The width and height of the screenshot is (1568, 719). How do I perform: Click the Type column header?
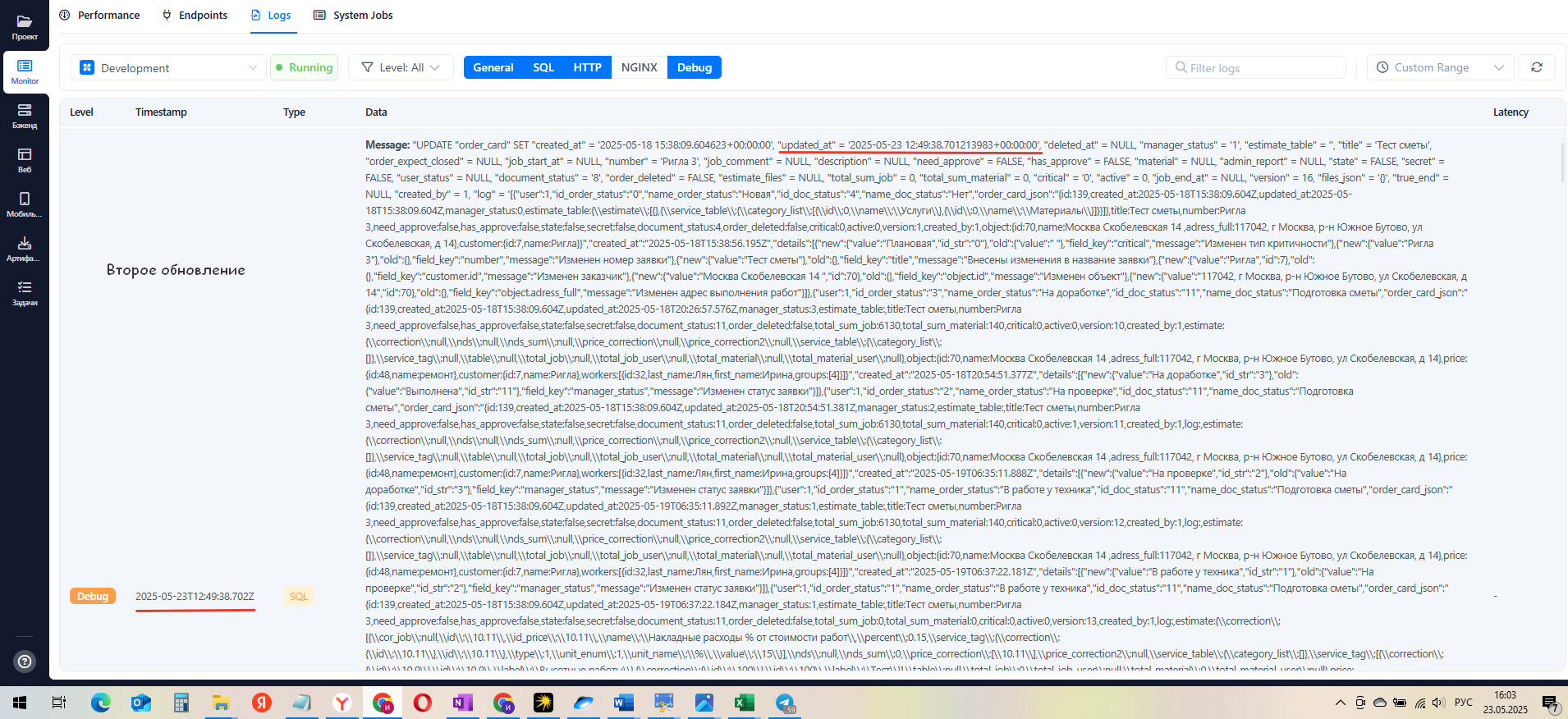tap(294, 112)
